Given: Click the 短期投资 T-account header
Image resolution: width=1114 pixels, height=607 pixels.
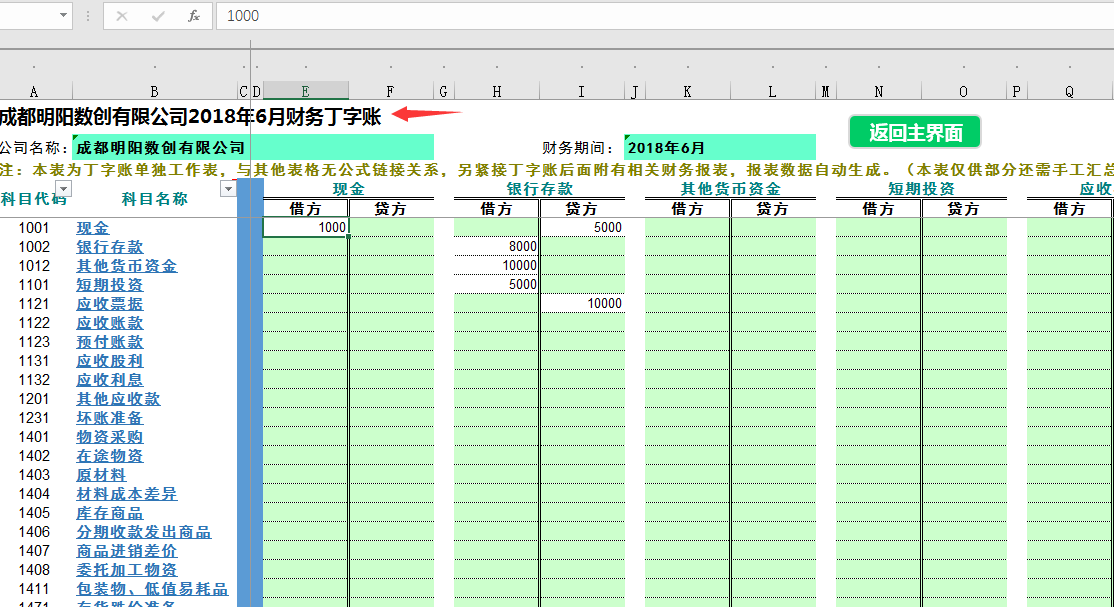Looking at the screenshot, I should click(921, 189).
